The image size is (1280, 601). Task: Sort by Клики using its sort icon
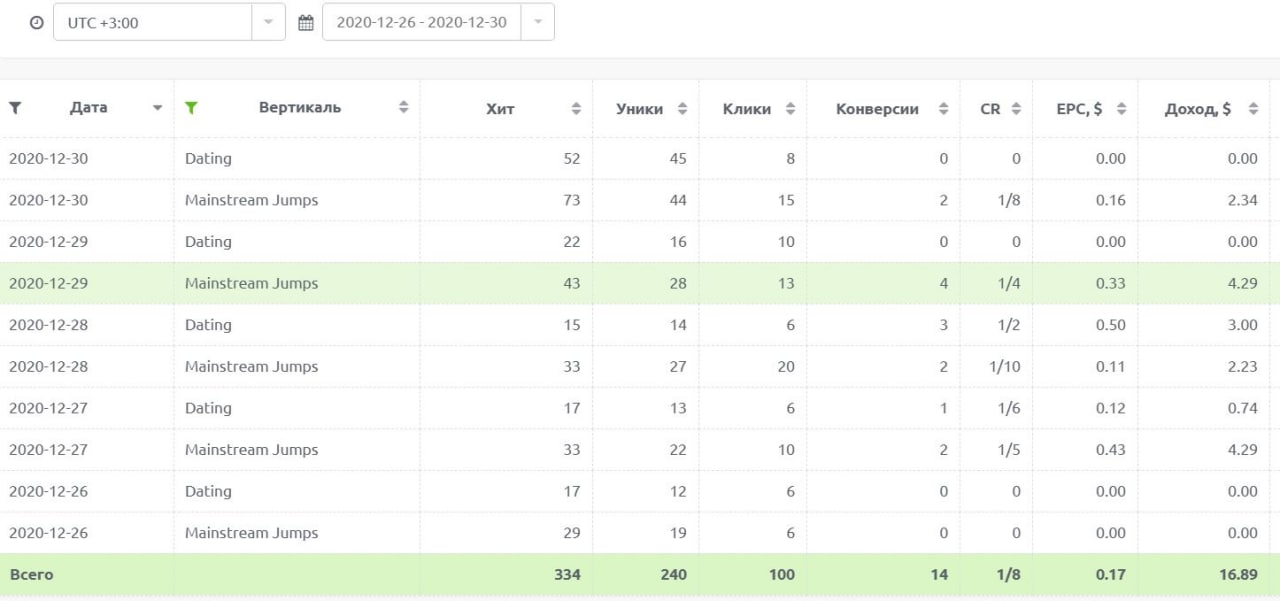[x=790, y=109]
